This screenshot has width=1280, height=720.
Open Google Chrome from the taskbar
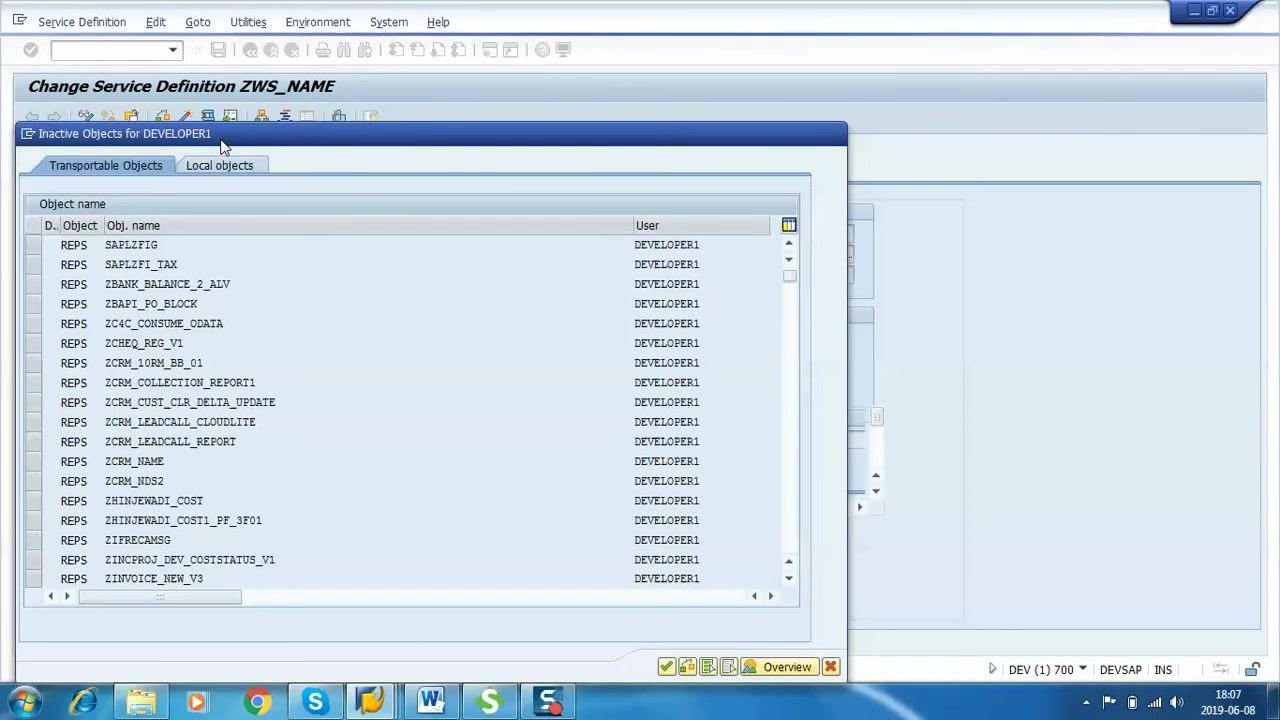(x=257, y=702)
